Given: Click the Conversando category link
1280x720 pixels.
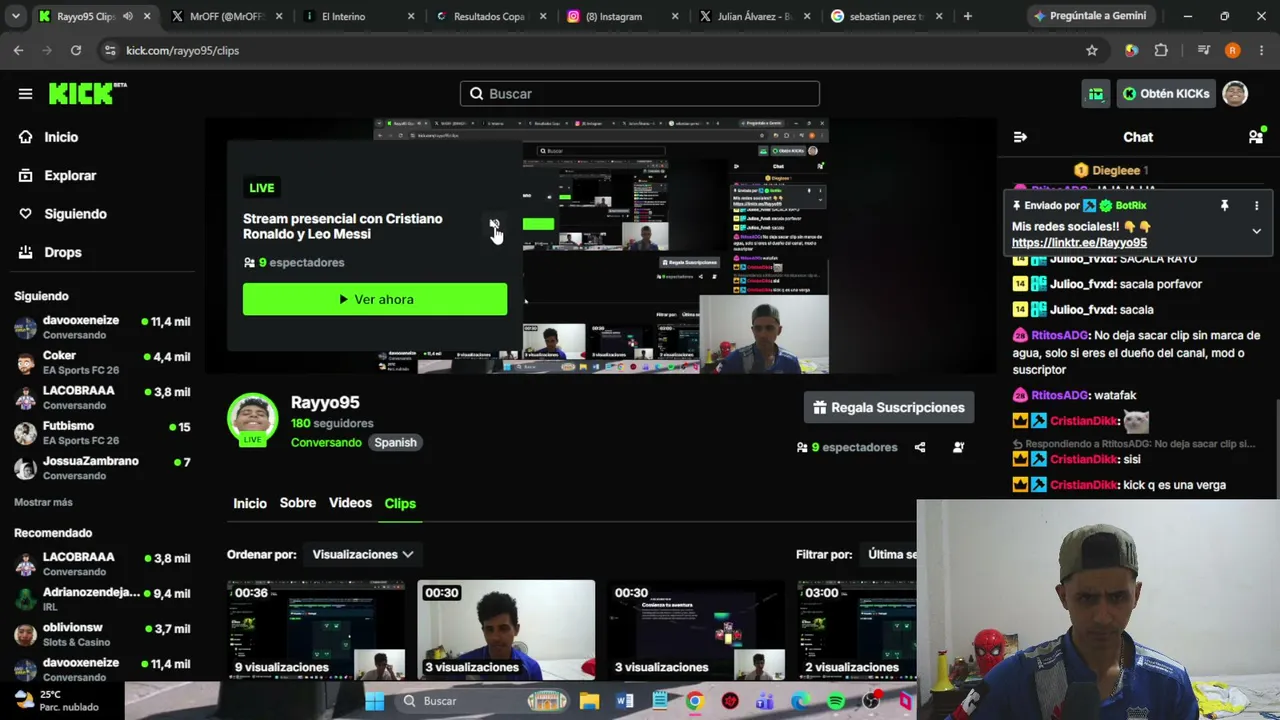Looking at the screenshot, I should pyautogui.click(x=326, y=442).
